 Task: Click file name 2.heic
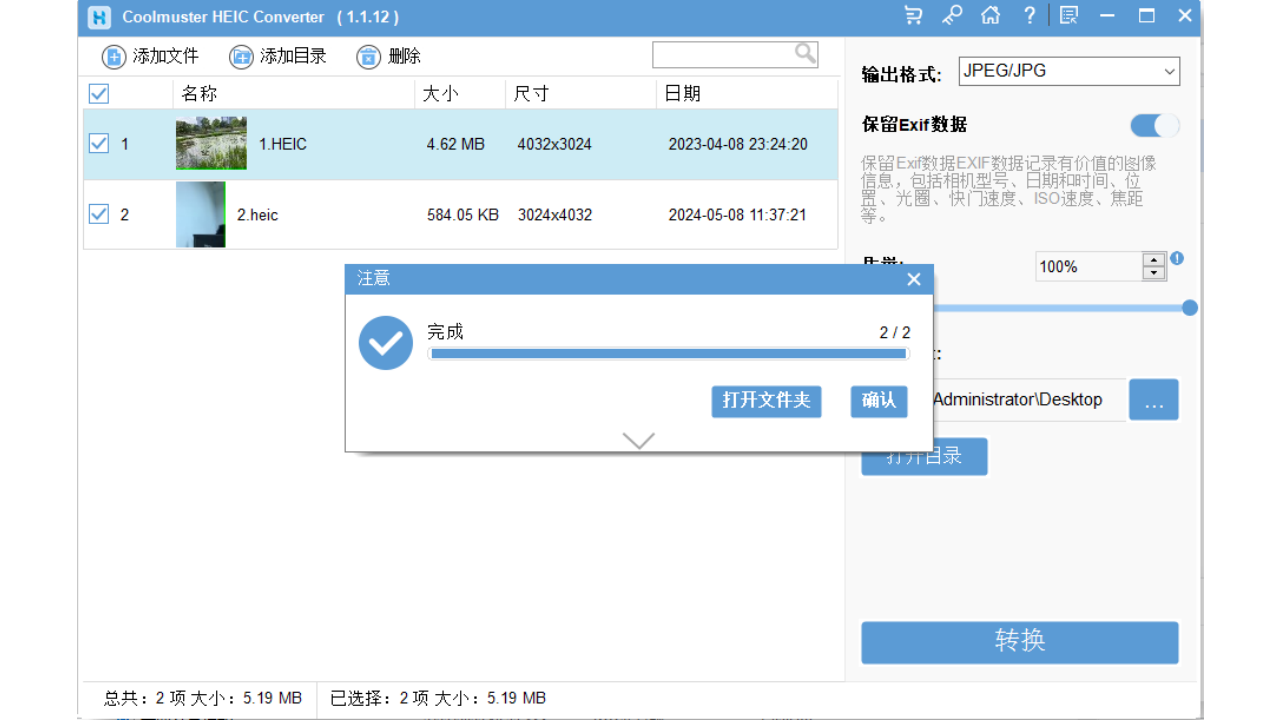tap(258, 215)
